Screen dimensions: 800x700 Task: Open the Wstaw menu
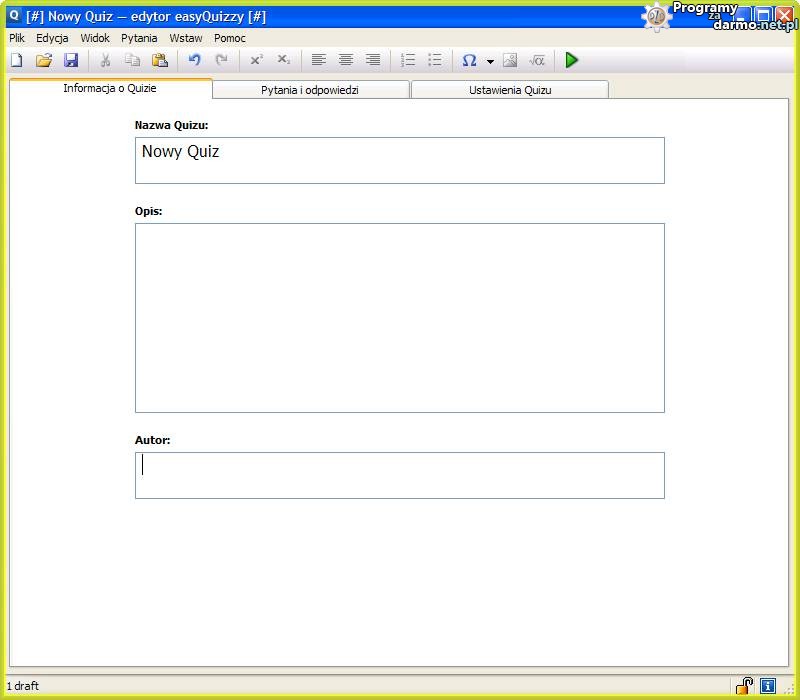coord(186,38)
